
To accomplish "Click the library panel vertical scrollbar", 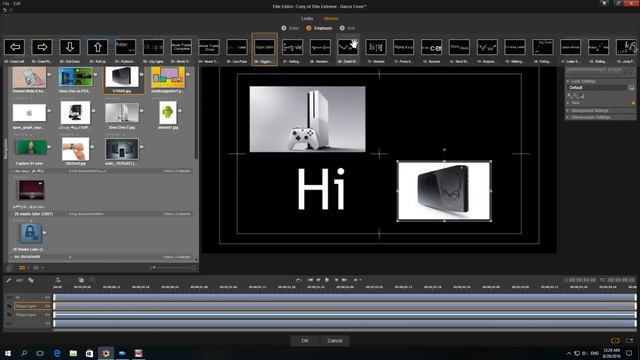I will (196, 114).
